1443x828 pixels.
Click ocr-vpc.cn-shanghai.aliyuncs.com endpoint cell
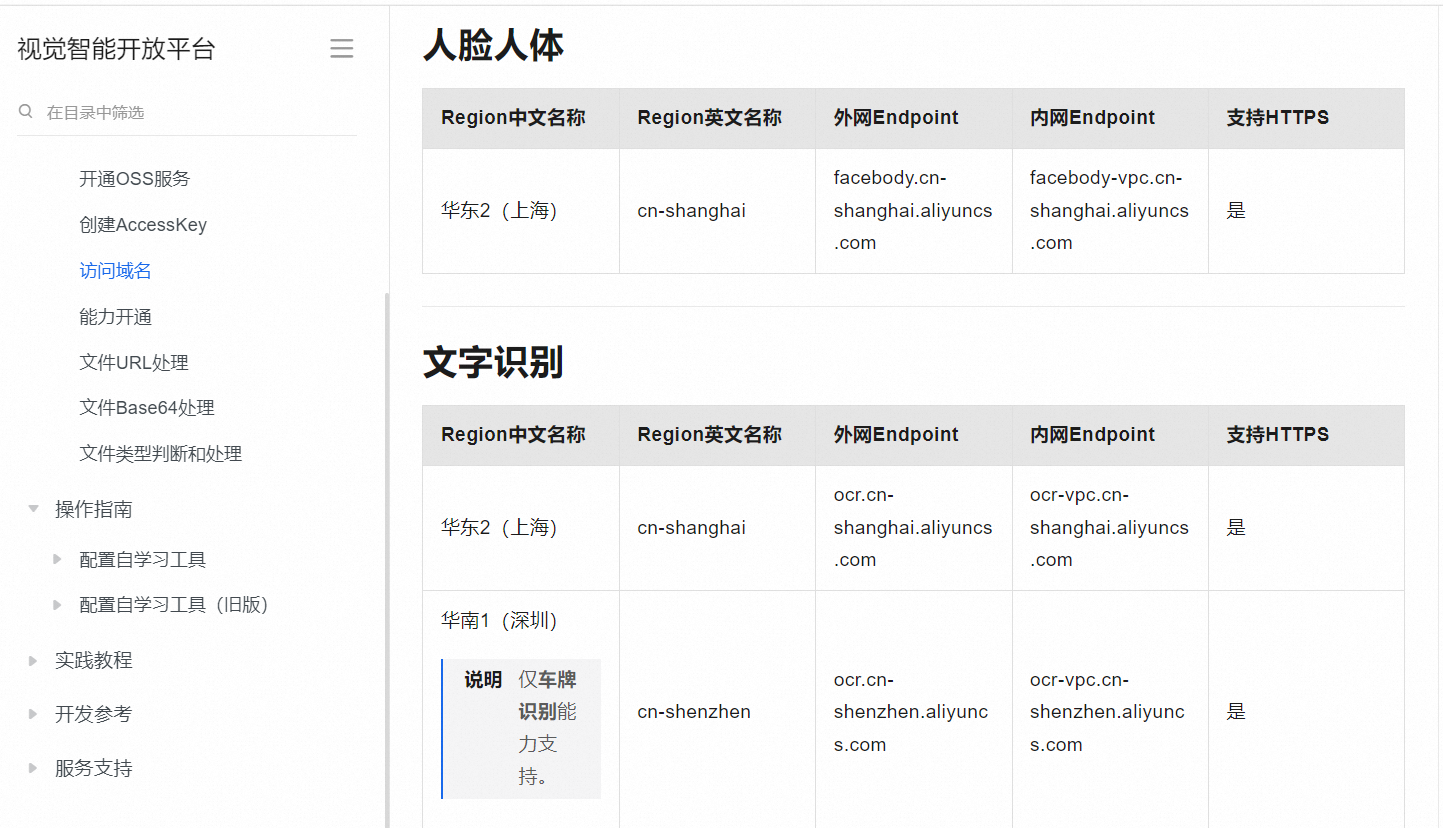[x=1110, y=527]
